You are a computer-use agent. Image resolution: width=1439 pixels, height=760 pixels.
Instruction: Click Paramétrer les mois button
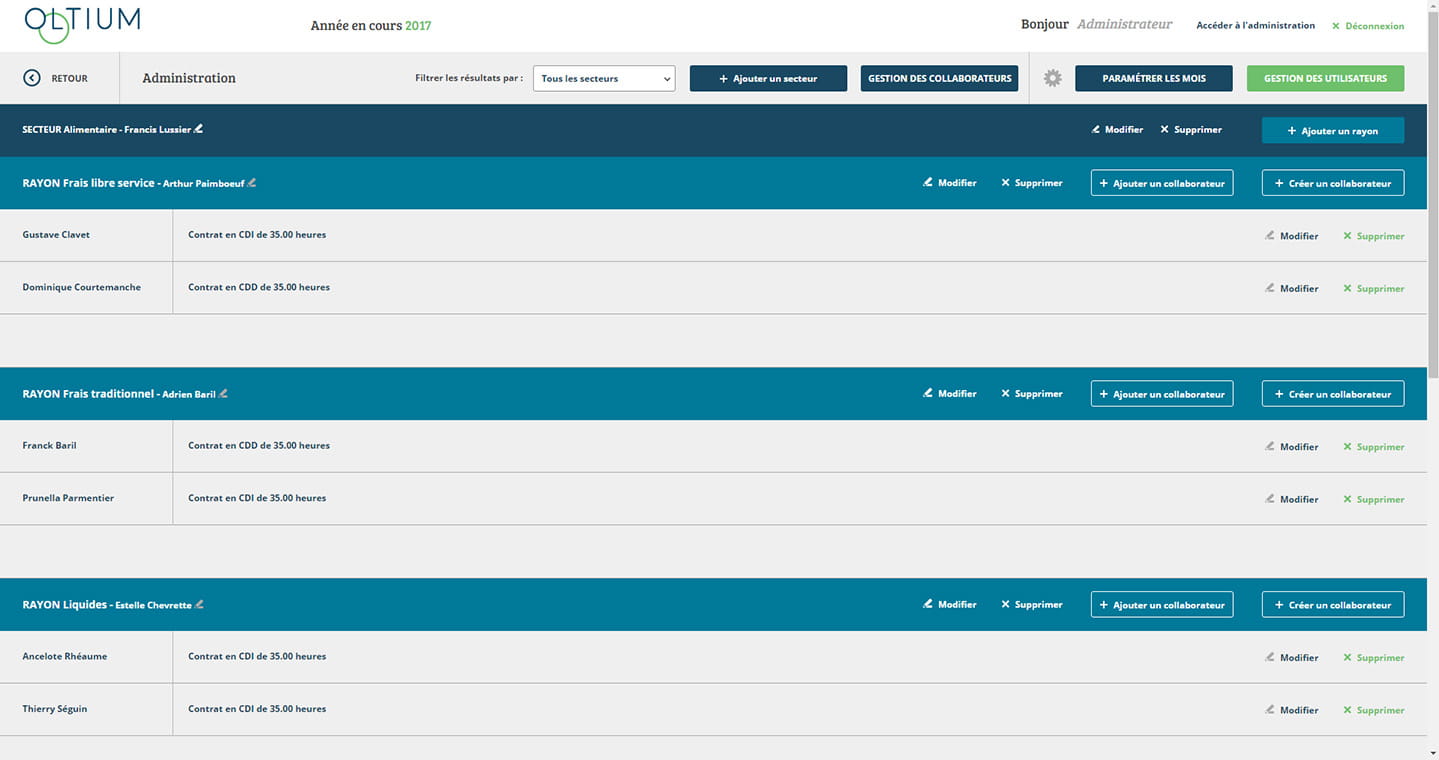pyautogui.click(x=1153, y=78)
